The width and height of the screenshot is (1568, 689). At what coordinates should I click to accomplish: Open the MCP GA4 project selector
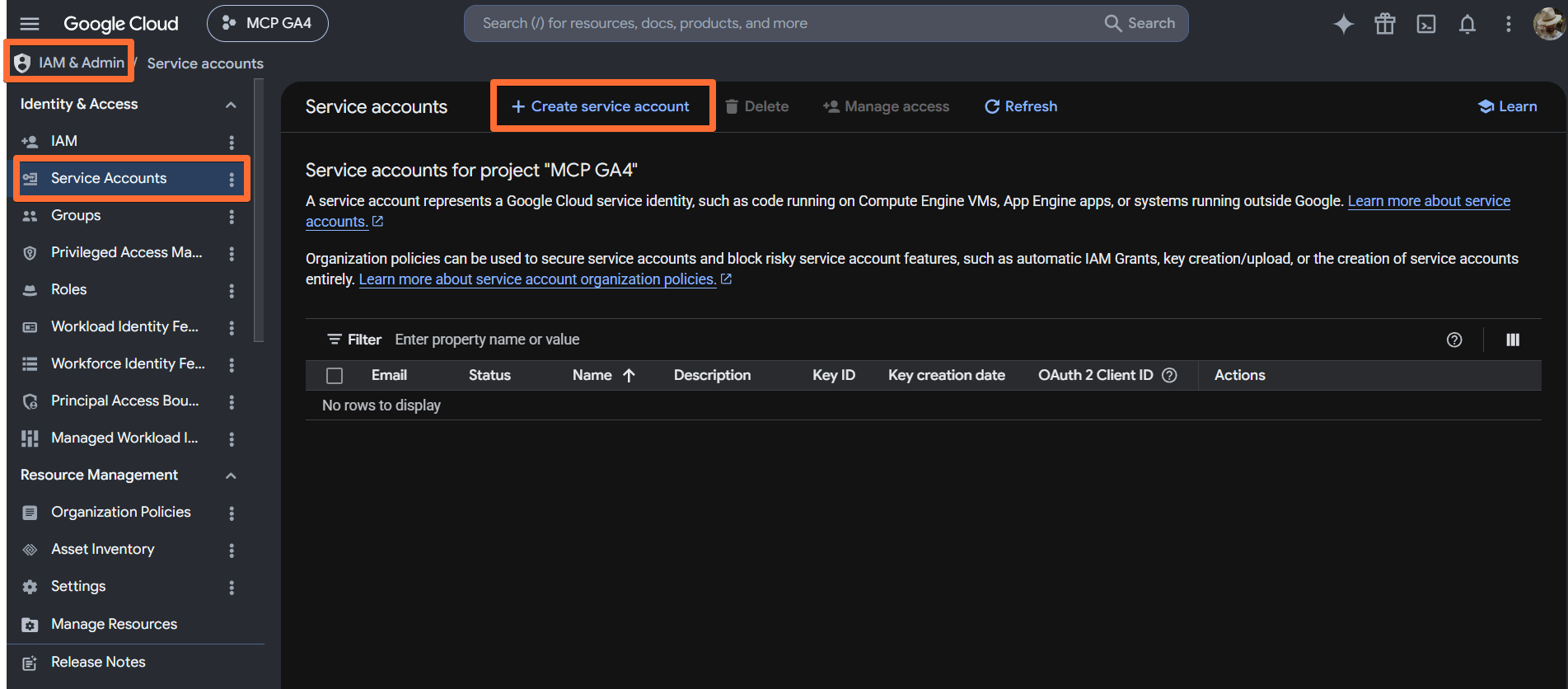coord(268,23)
